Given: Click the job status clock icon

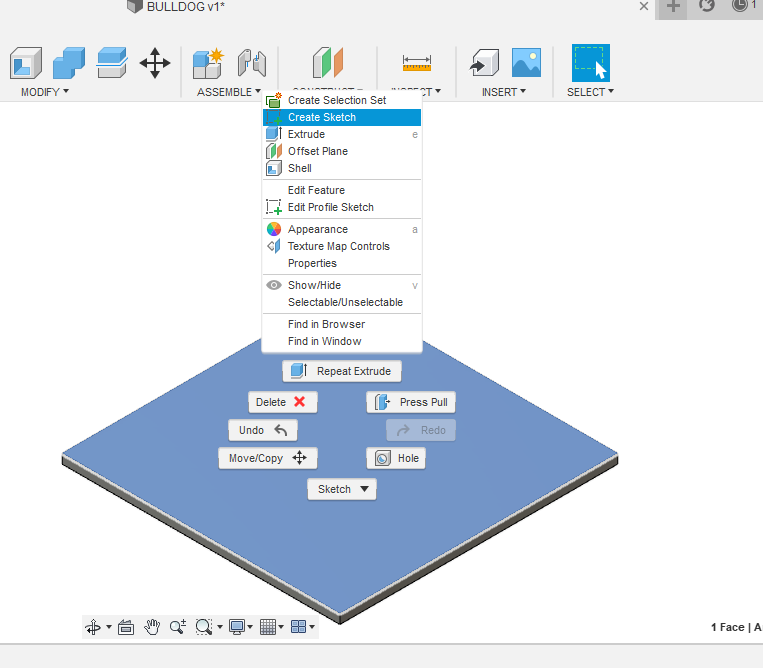Looking at the screenshot, I should [x=740, y=6].
